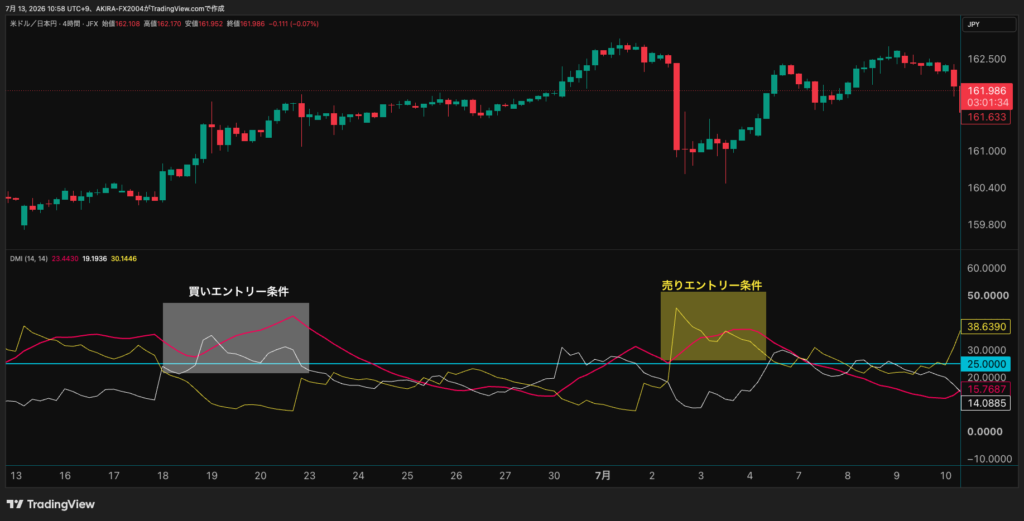Viewport: 1024px width, 521px height.
Task: Click the TradingView logo
Action: pyautogui.click(x=51, y=504)
